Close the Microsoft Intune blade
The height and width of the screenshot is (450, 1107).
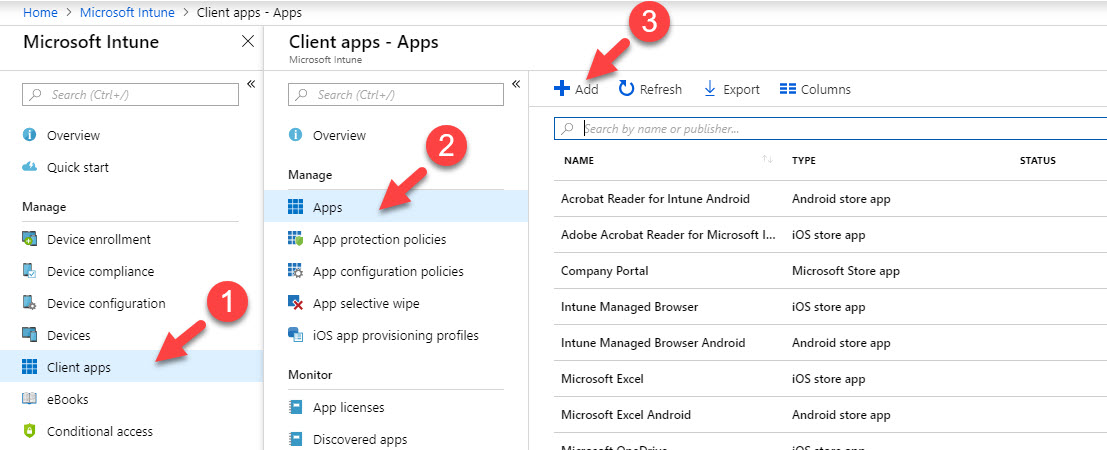pos(248,42)
